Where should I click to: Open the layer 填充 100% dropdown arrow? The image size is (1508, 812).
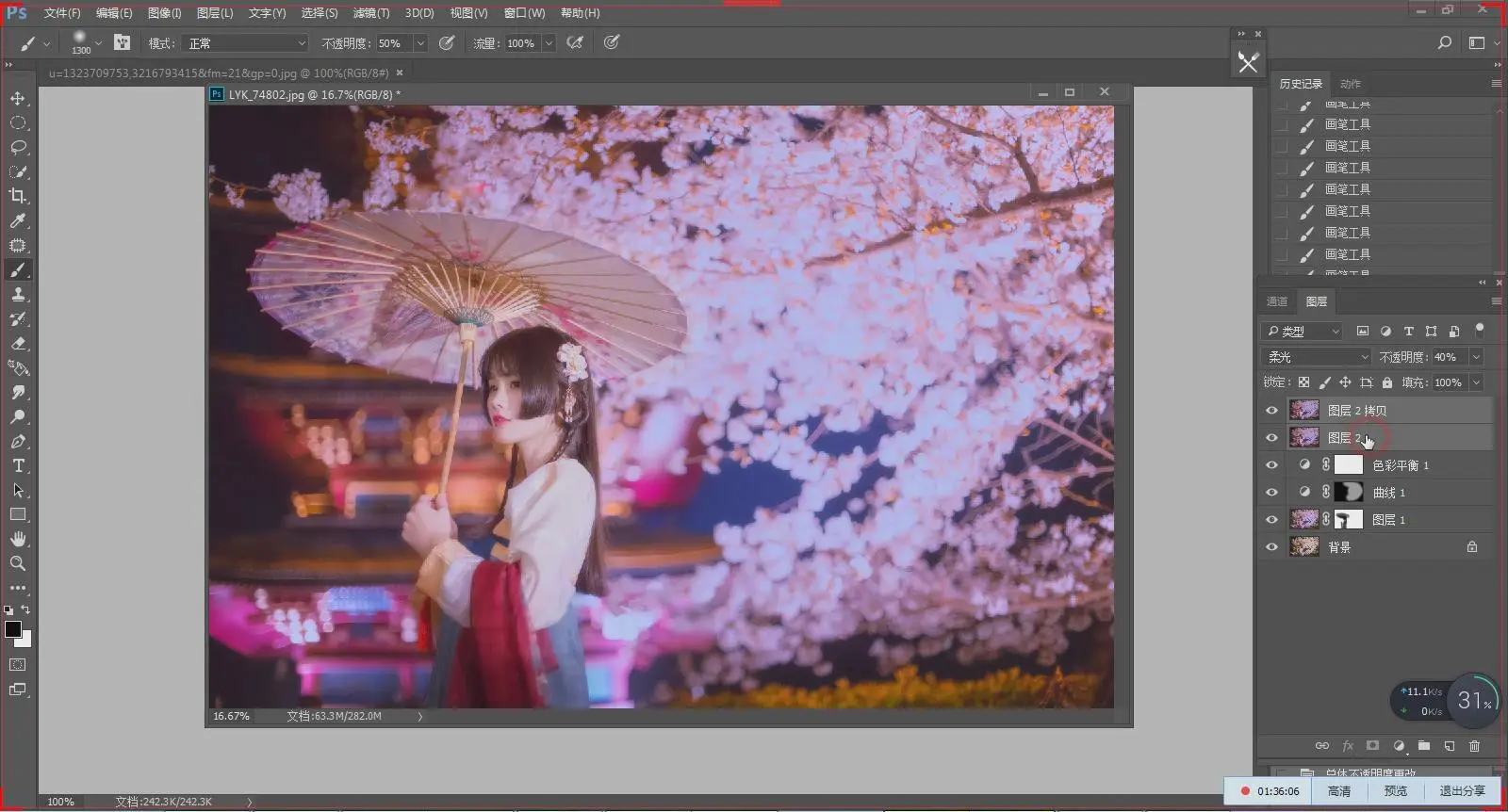[1476, 382]
